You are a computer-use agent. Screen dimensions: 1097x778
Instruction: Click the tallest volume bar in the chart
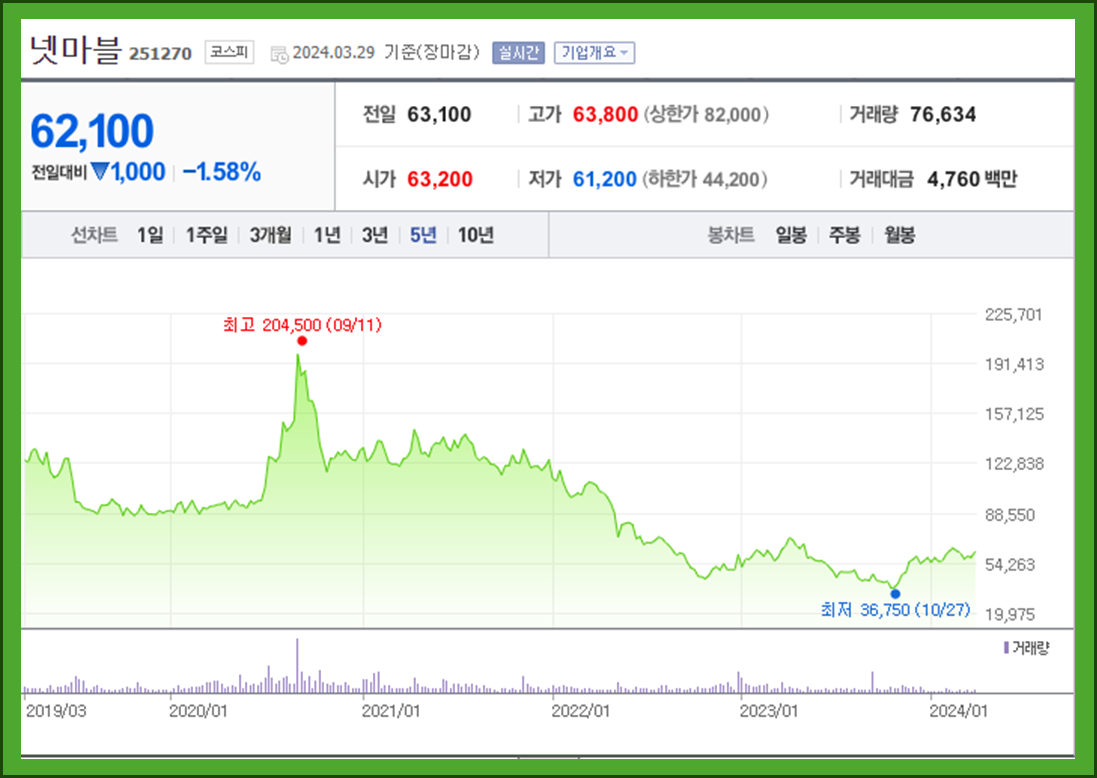[297, 665]
